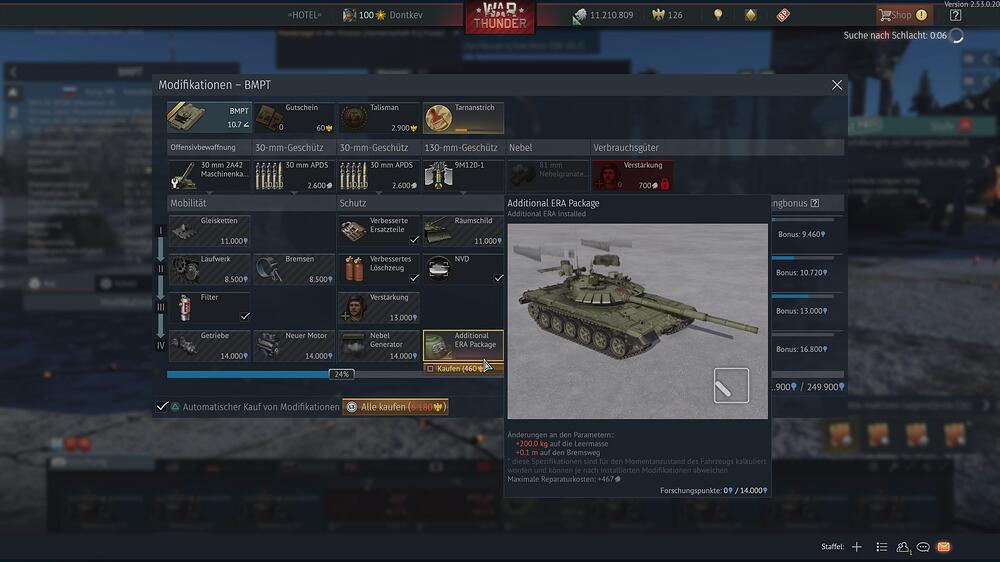Screen dimensions: 1000x562
Task: Select the 9M120-1 missile tile
Action: point(463,175)
